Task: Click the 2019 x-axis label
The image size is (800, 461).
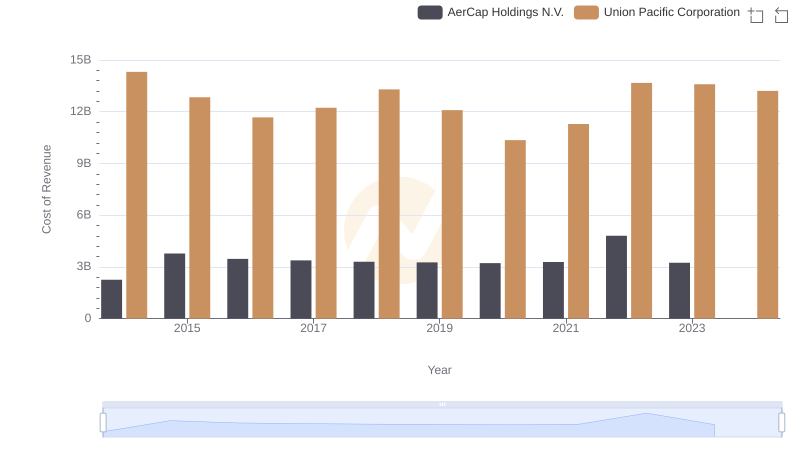Action: (440, 328)
